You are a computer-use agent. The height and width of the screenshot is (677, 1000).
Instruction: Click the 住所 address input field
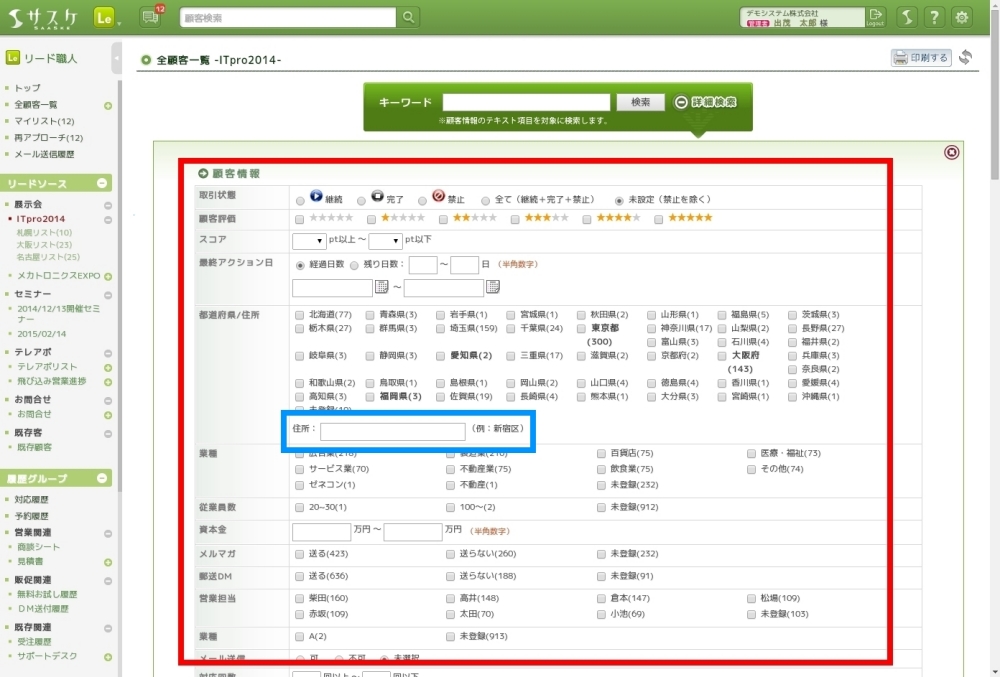[392, 431]
